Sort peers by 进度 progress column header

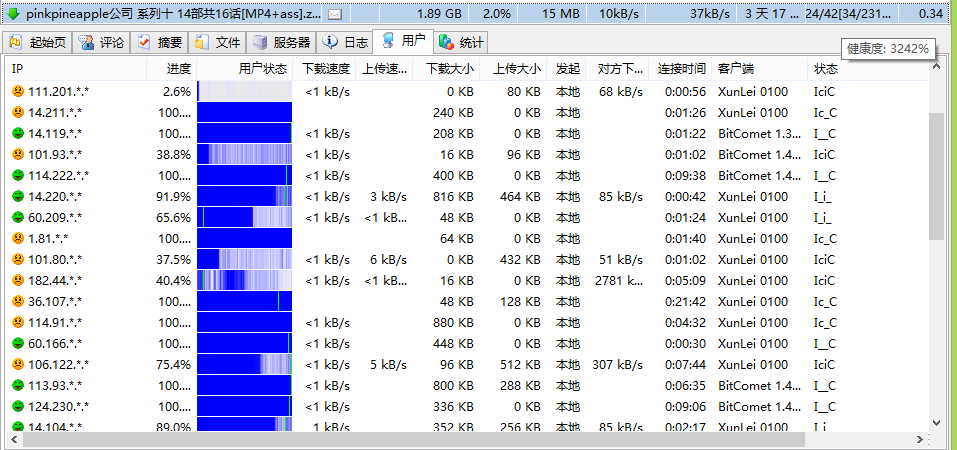tap(178, 69)
